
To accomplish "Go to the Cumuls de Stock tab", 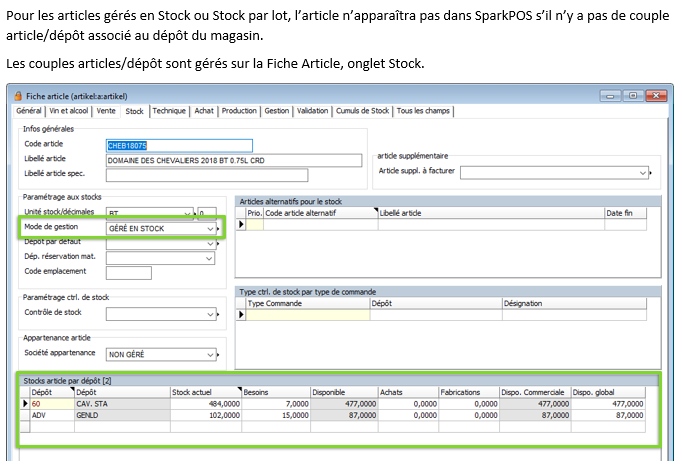I will 363,111.
